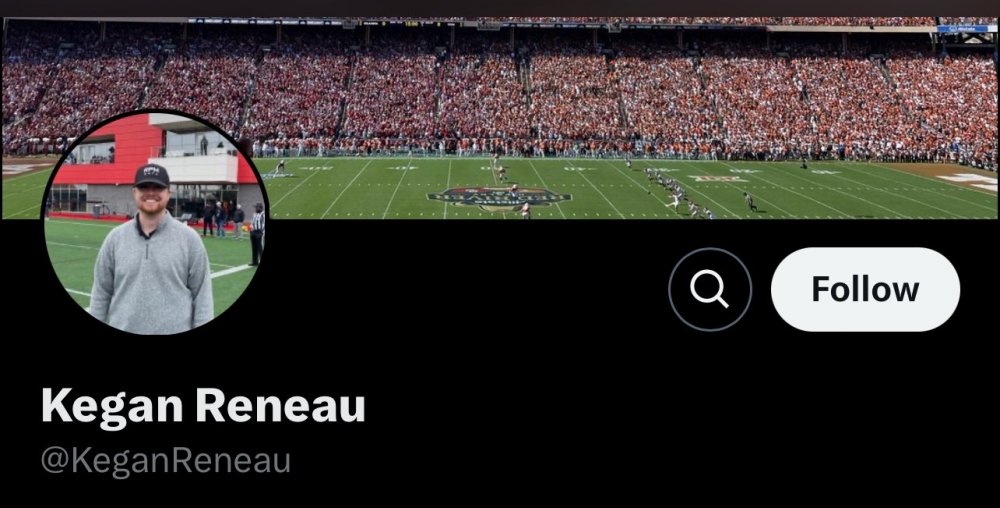This screenshot has height=508, width=1000.
Task: Open the circular profile picture
Action: (154, 222)
